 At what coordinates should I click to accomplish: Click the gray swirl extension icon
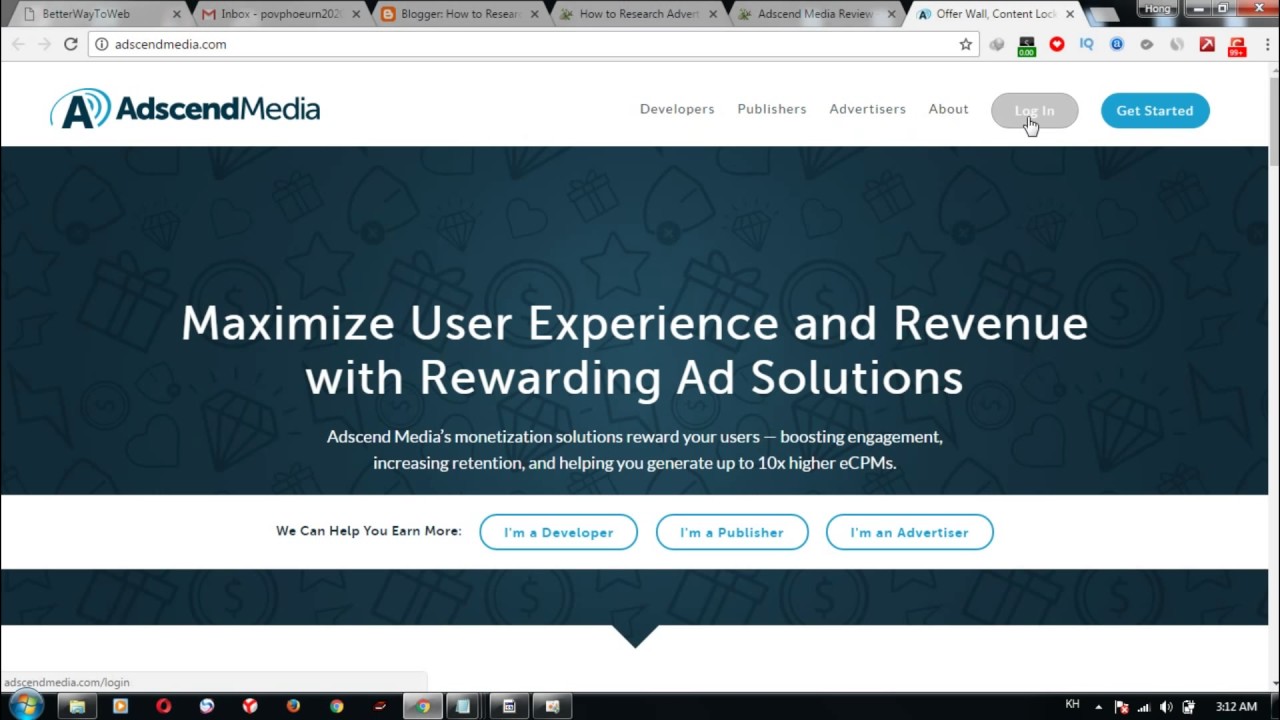coord(1177,44)
